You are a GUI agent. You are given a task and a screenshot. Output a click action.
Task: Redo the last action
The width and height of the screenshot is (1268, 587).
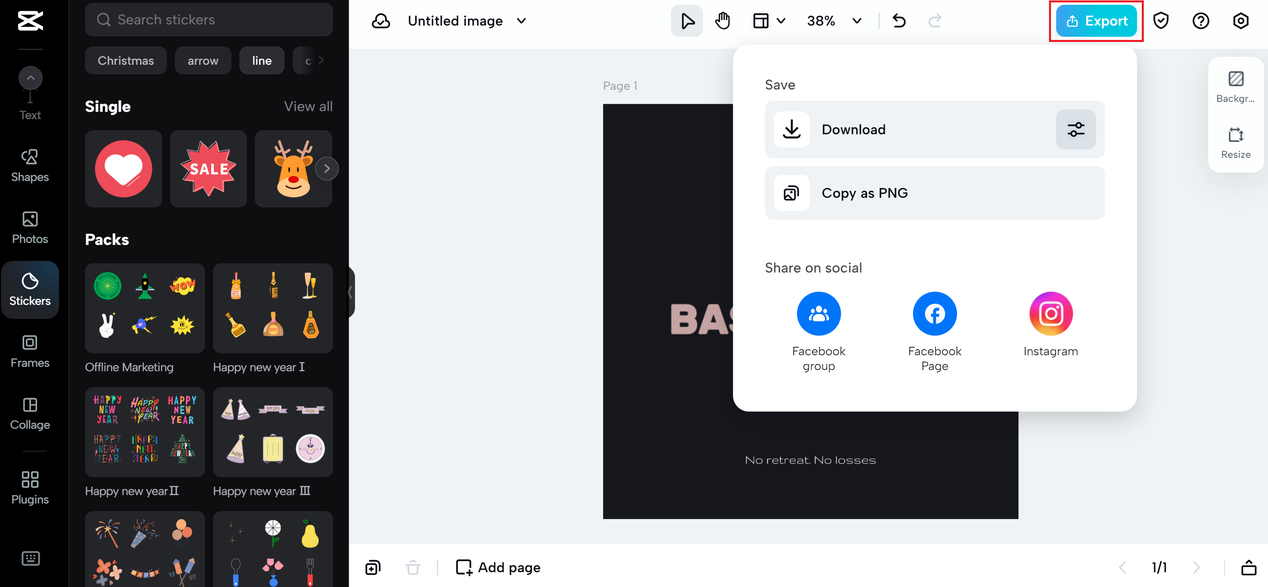coord(935,21)
